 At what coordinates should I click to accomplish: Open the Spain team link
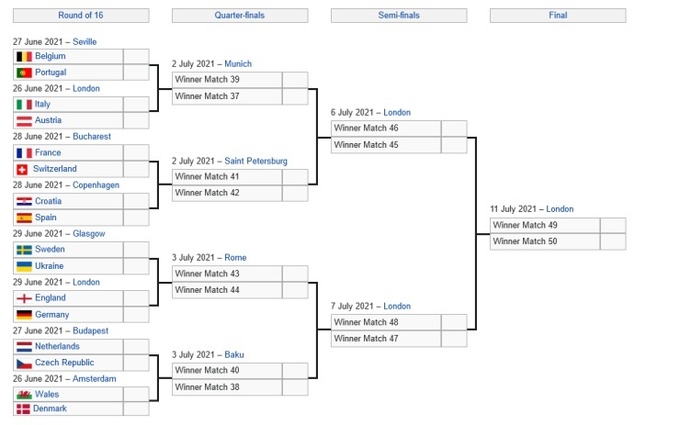click(48, 217)
